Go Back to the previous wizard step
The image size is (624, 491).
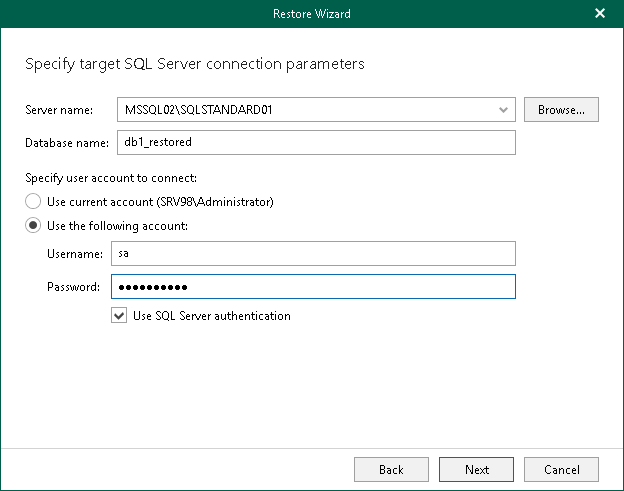tap(391, 469)
